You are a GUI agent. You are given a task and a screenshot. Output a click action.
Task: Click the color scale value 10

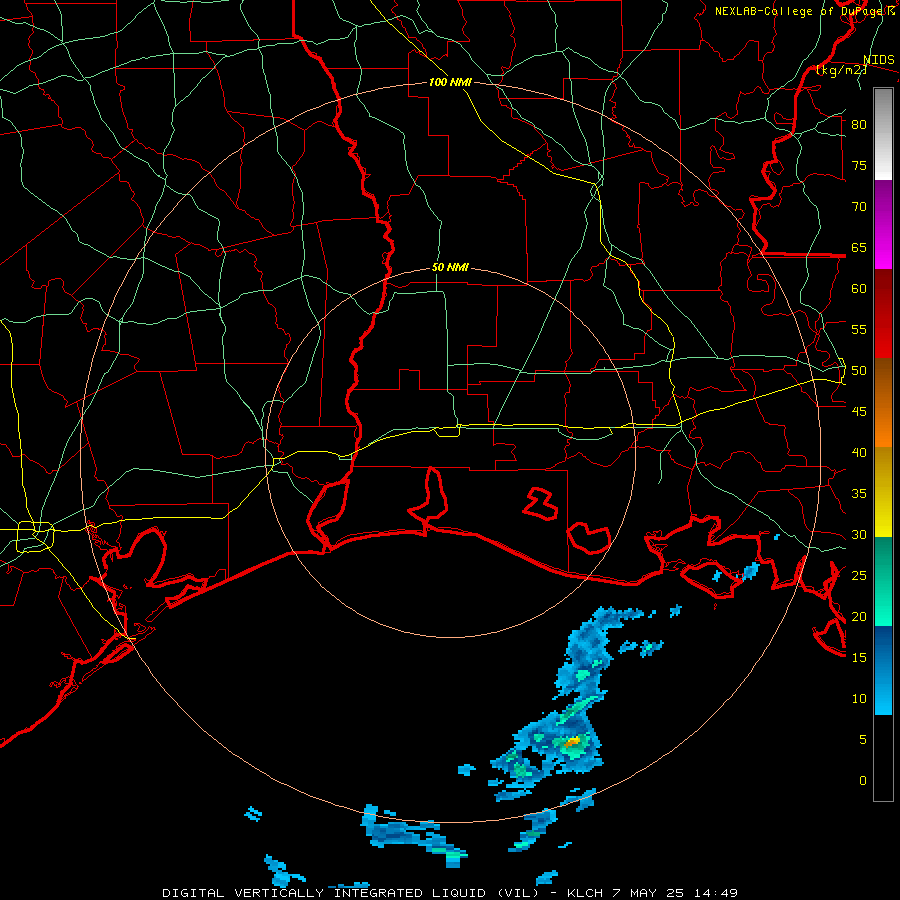pyautogui.click(x=859, y=699)
